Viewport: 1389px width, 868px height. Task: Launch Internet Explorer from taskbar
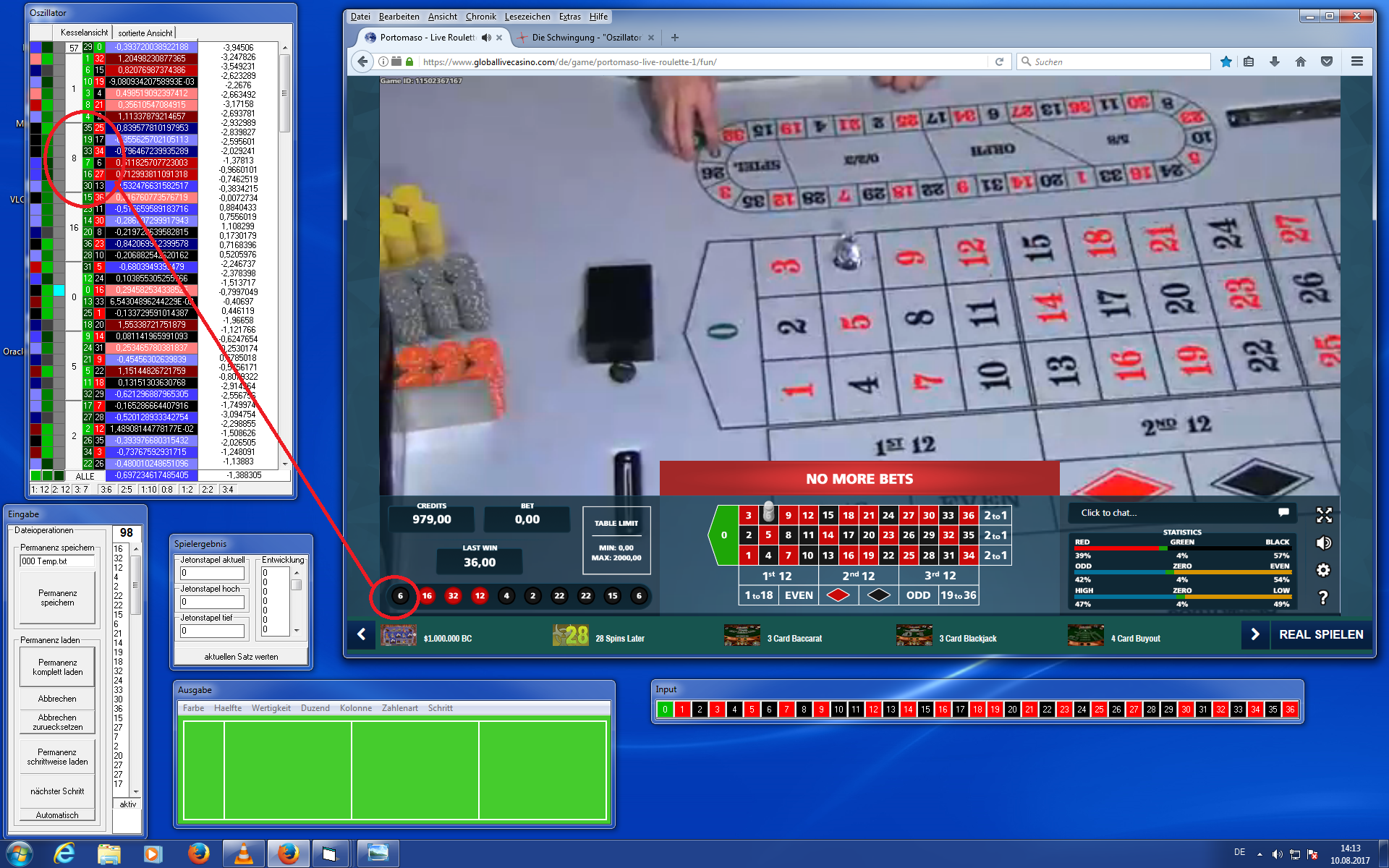tap(65, 854)
